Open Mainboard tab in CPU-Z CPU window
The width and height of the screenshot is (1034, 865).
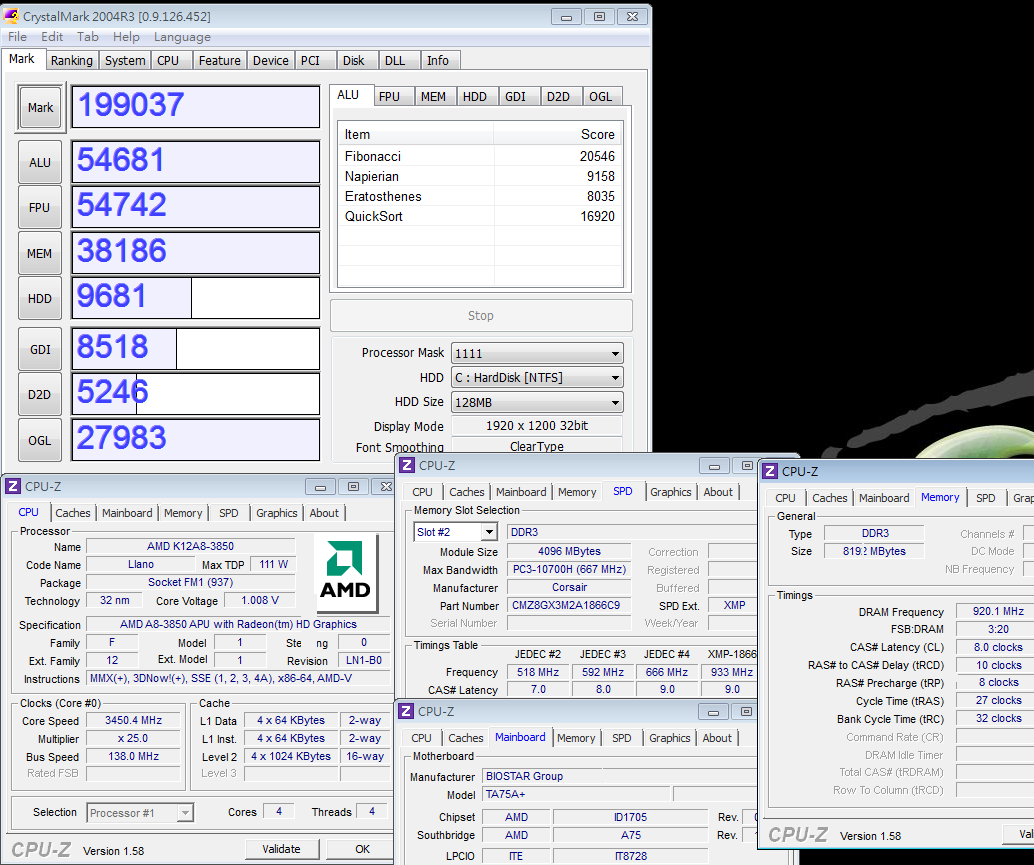coord(127,513)
